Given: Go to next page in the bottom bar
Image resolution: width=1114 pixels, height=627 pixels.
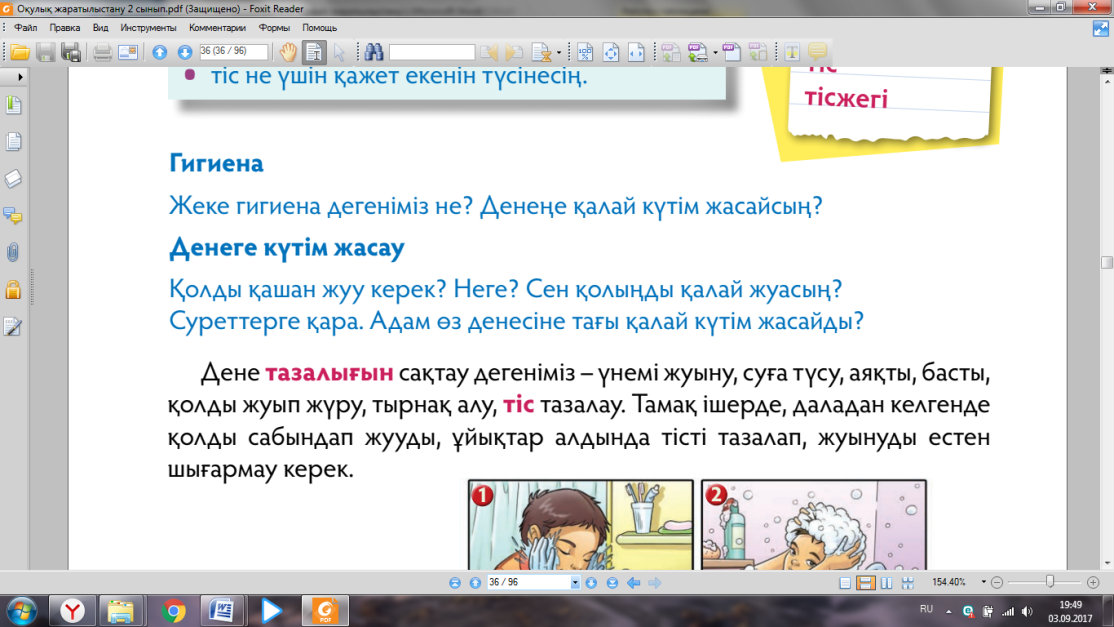Looking at the screenshot, I should tap(591, 583).
